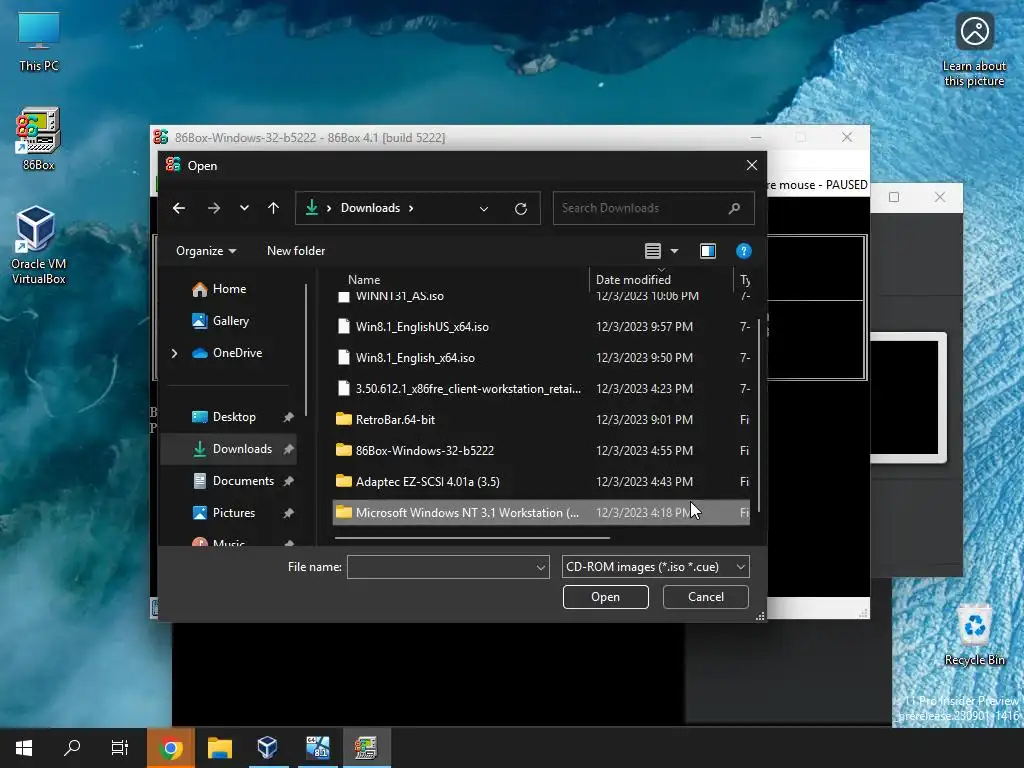The height and width of the screenshot is (768, 1024).
Task: Unpin Desktop using its pin icon
Action: [288, 417]
